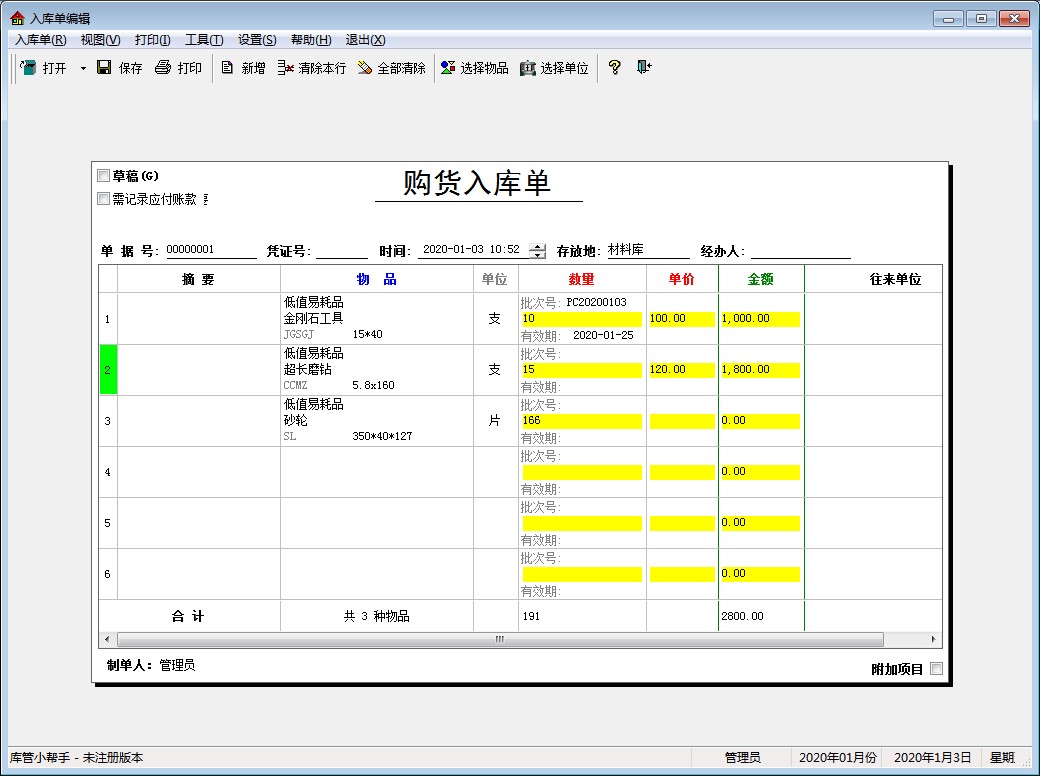Tick the 需记录应付账款 checkbox

pos(103,199)
